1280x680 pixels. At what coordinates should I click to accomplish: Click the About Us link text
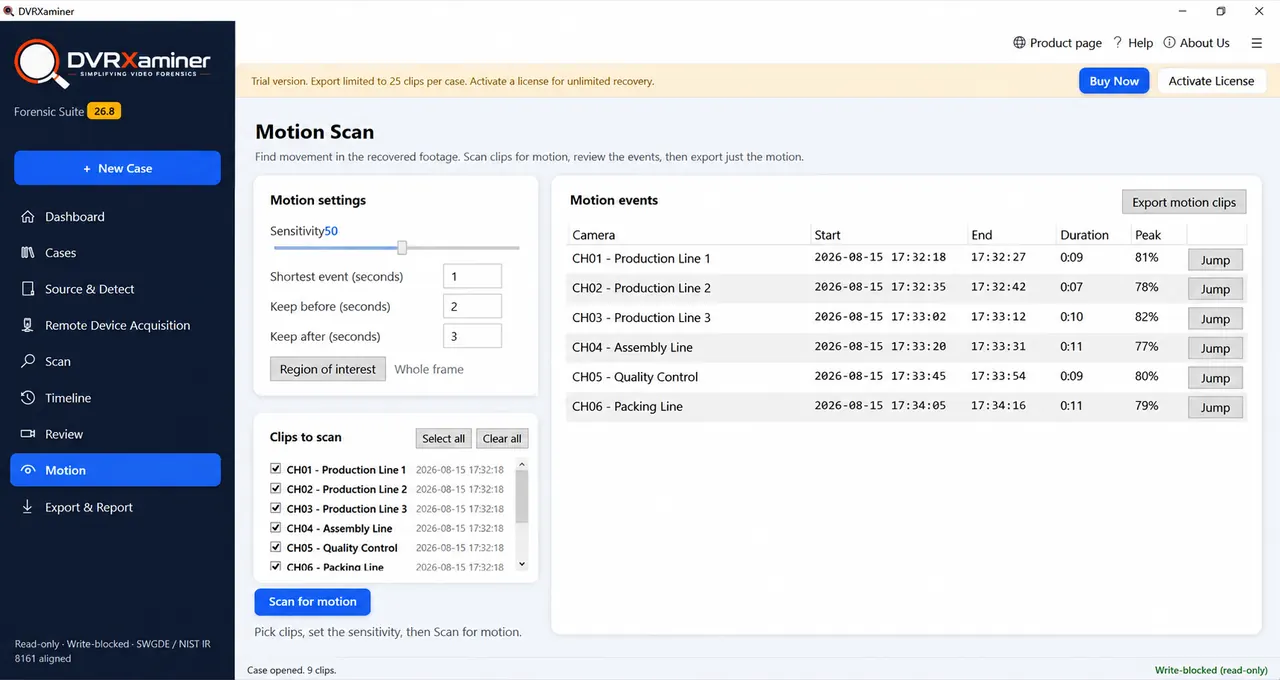pyautogui.click(x=1204, y=43)
